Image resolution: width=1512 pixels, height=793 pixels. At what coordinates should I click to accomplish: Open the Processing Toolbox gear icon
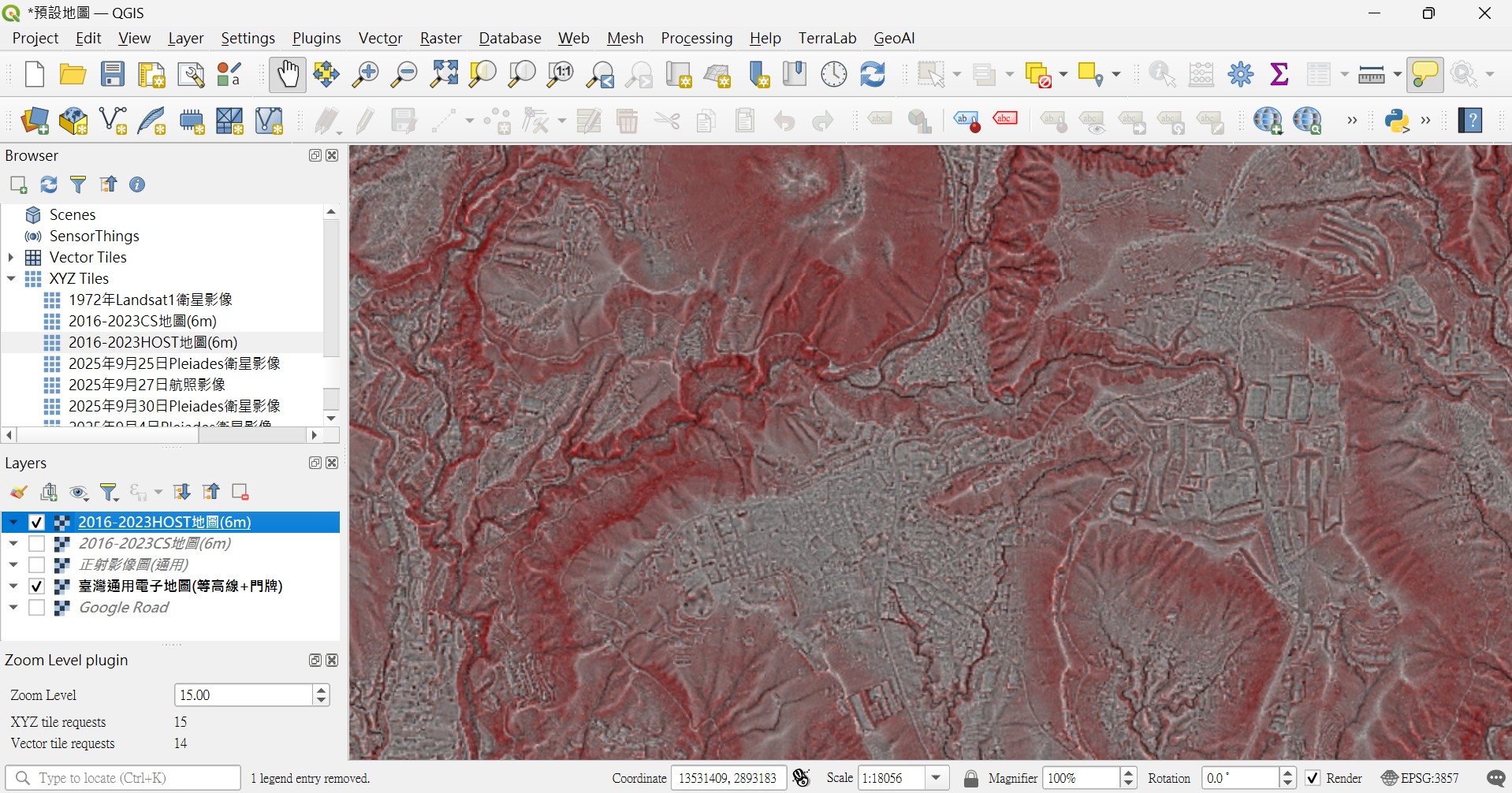(1241, 74)
